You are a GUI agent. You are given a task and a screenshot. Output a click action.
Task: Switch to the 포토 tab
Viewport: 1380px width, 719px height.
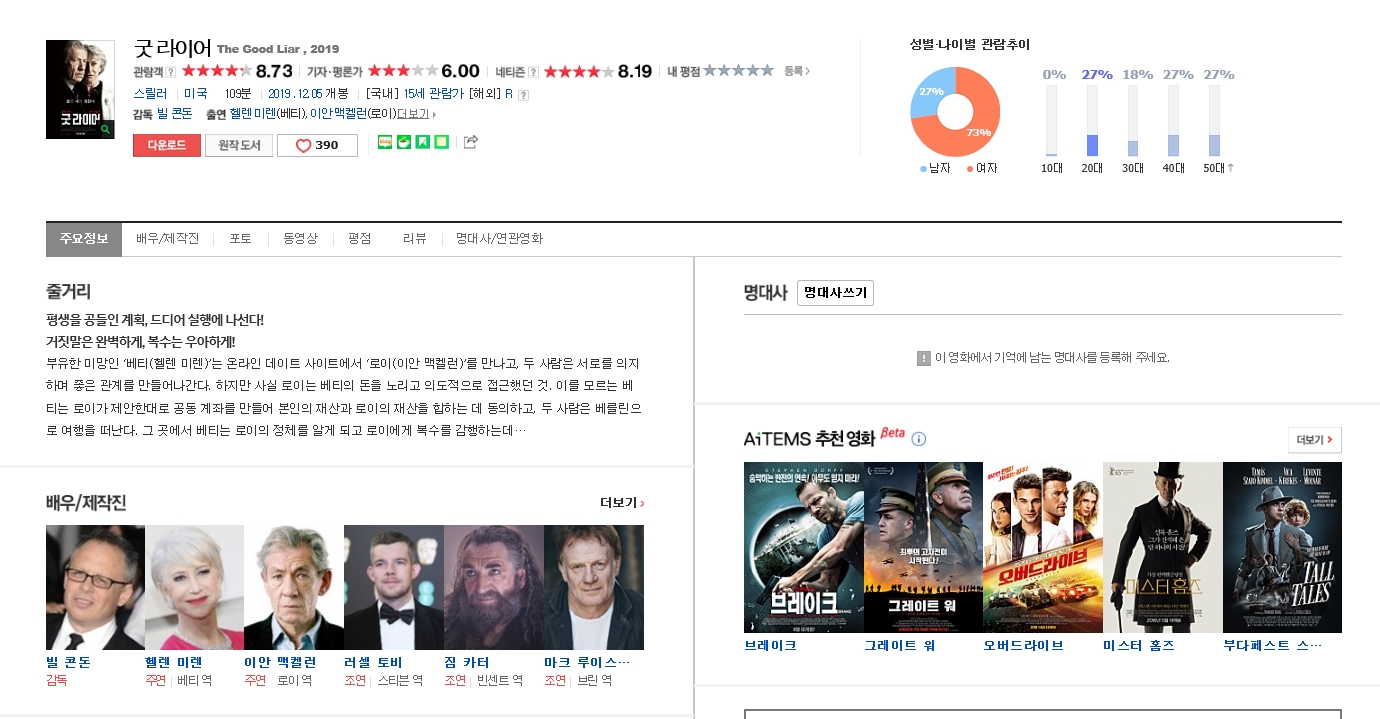(x=240, y=239)
